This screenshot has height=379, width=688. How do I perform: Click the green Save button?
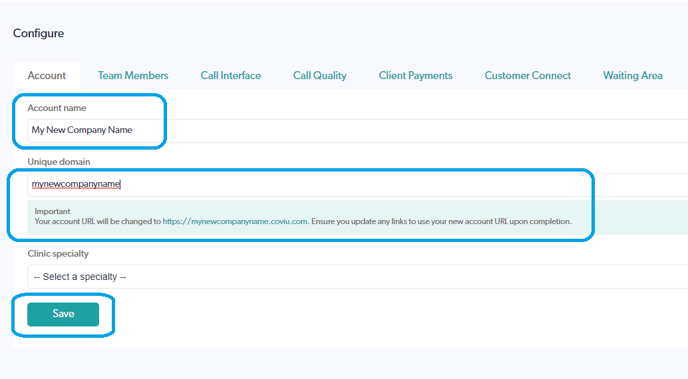pyautogui.click(x=63, y=314)
